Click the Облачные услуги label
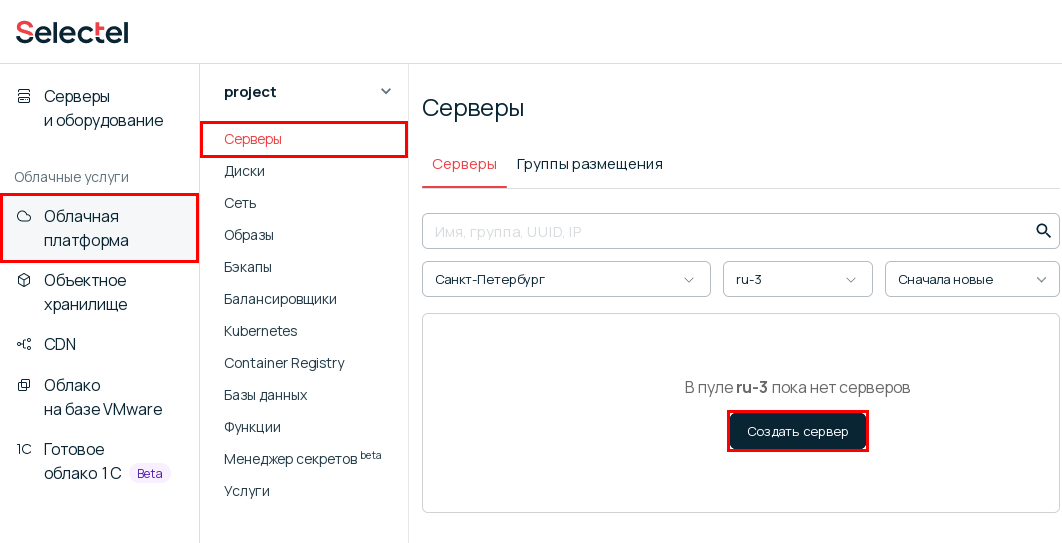Viewport: 1062px width, 543px height. [x=71, y=177]
